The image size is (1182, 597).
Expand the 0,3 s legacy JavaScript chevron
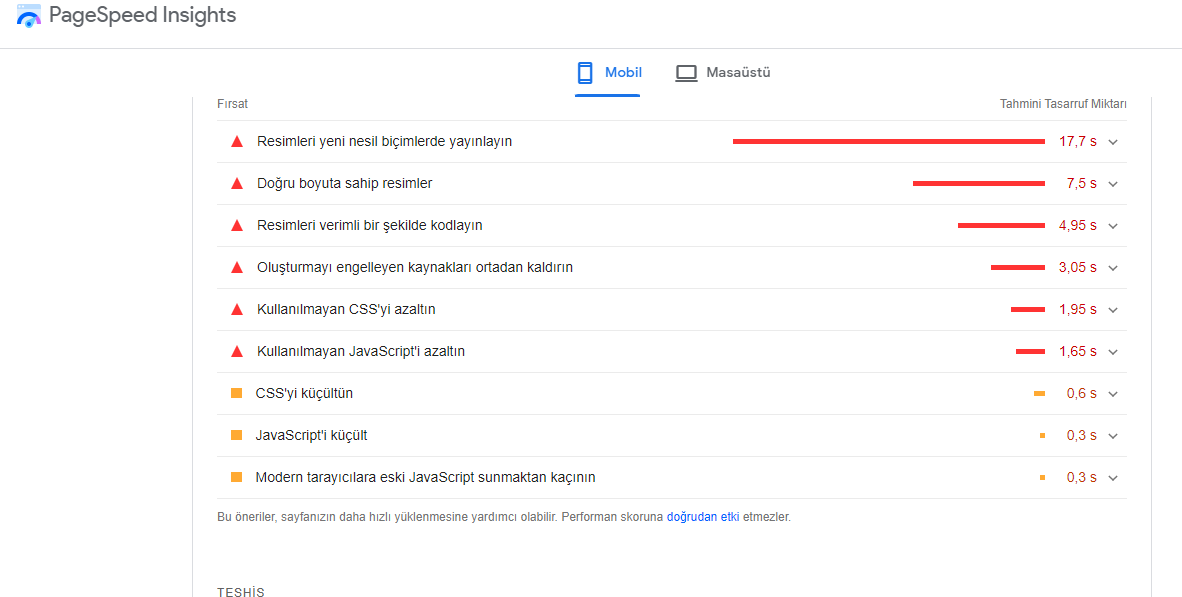pos(1113,478)
